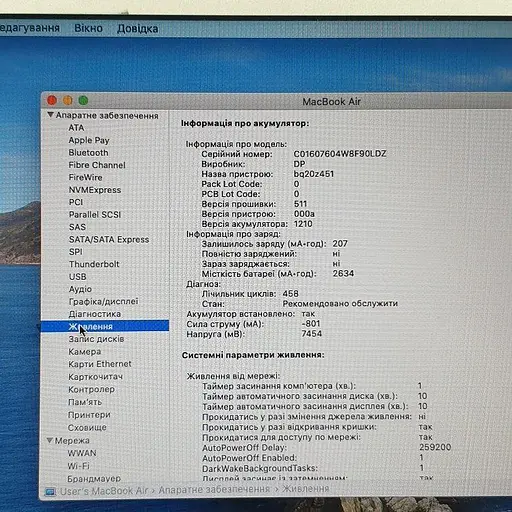512x512 pixels.
Task: Click battery capacity value 2634
Action: point(343,273)
